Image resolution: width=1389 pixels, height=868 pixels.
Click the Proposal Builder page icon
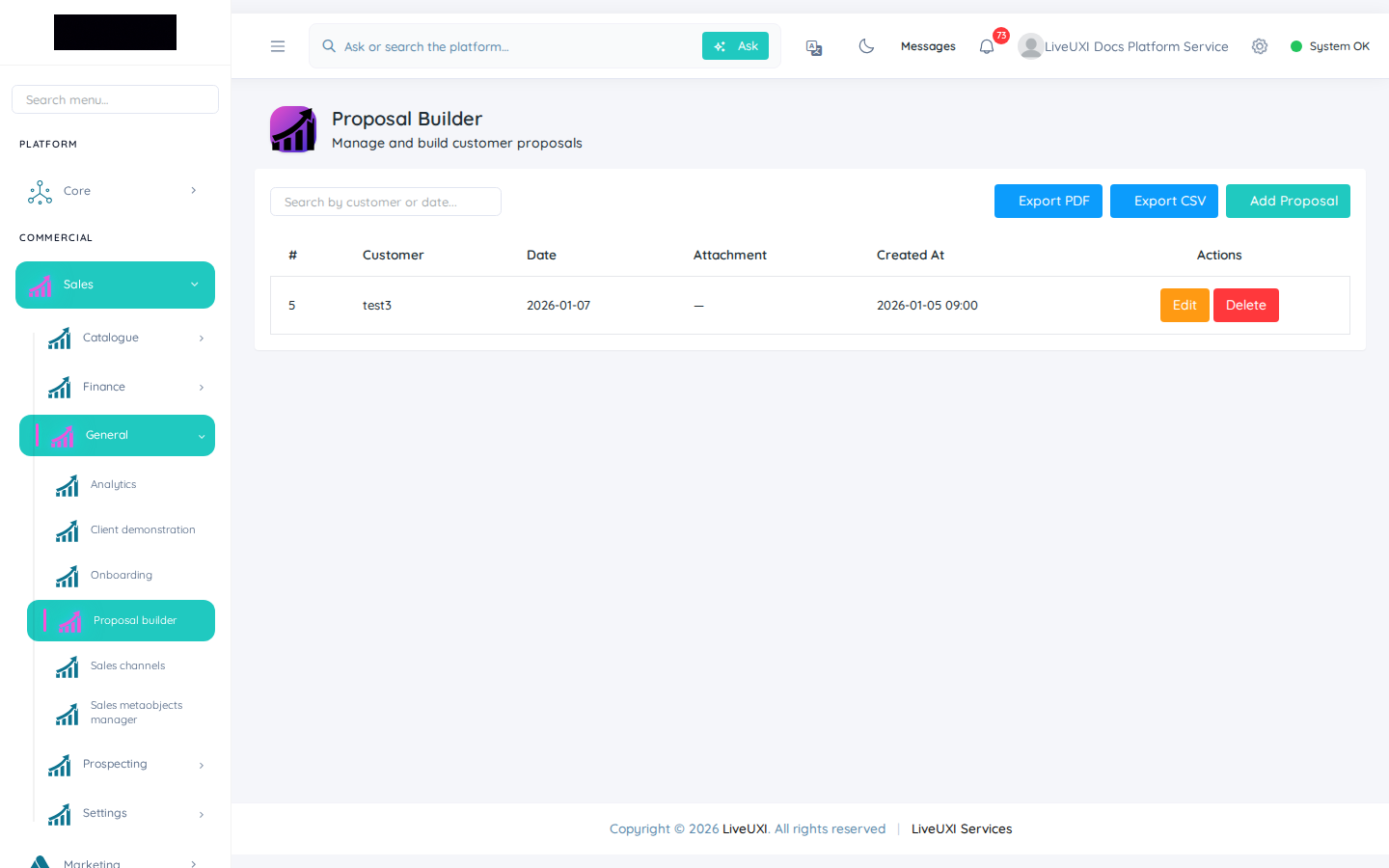pyautogui.click(x=293, y=129)
